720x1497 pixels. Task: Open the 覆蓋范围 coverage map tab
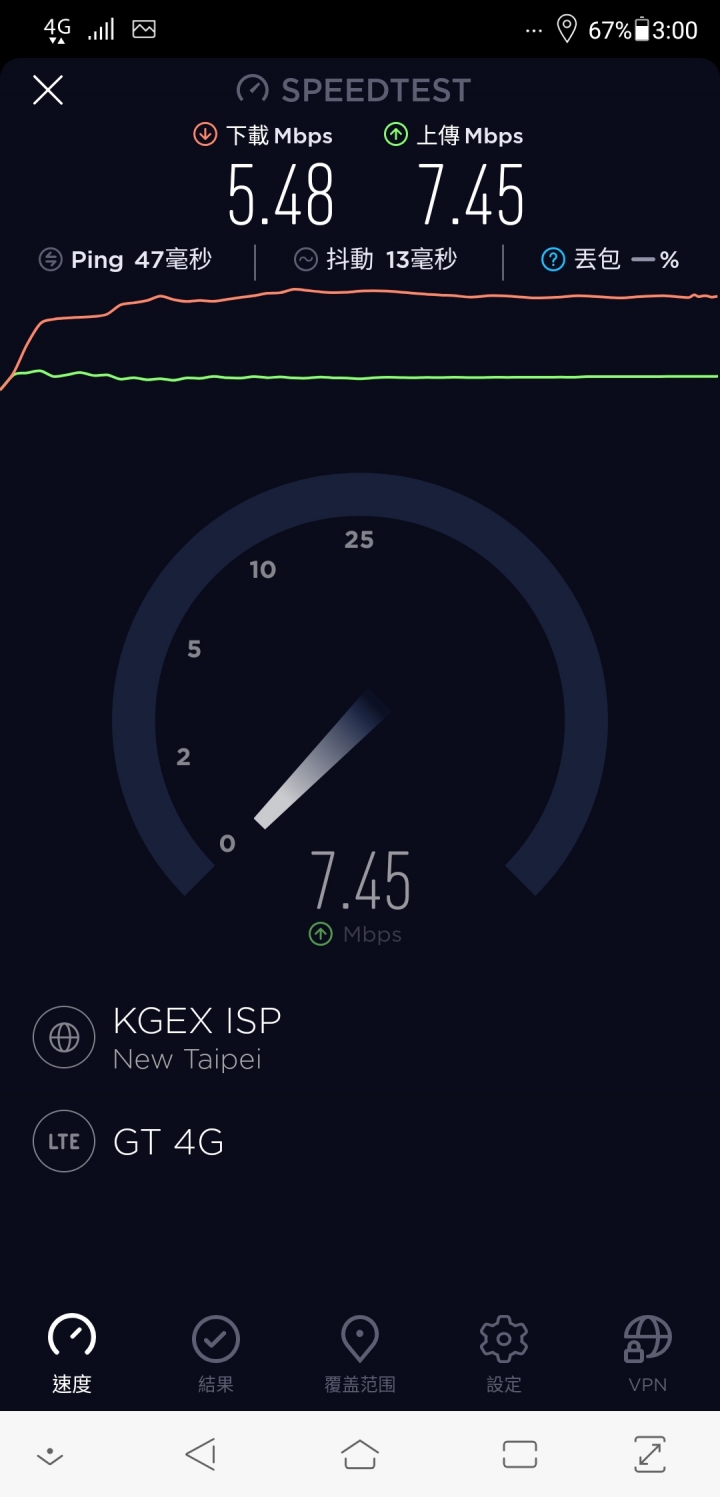pyautogui.click(x=360, y=1339)
